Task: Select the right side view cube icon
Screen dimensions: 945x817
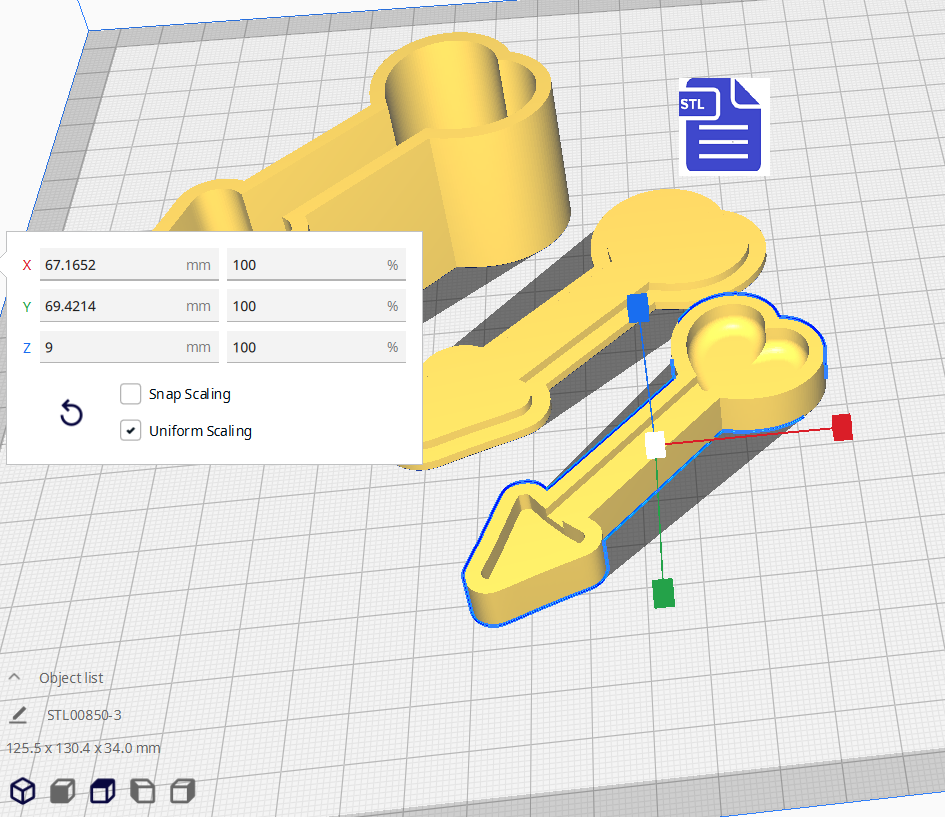Action: (x=182, y=792)
